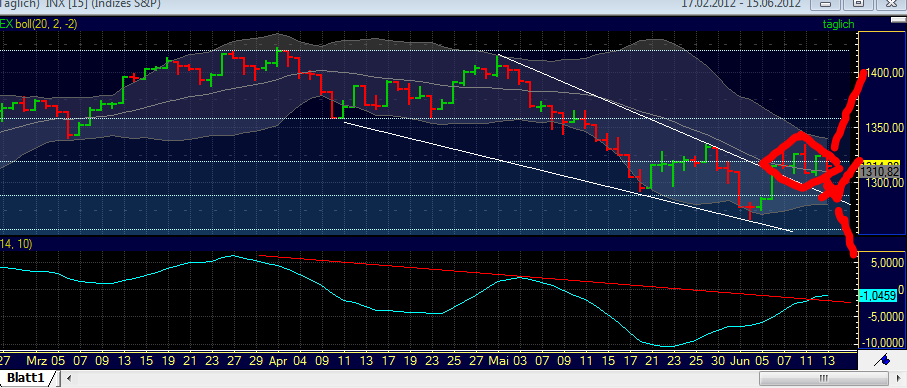907x388 pixels.
Task: Select the boll(20, 2, -2) indicator label
Action: pos(46,24)
